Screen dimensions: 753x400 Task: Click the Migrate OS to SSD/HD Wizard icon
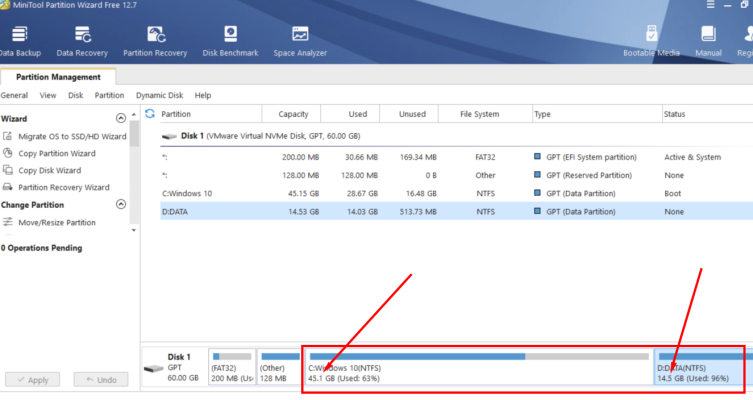click(x=8, y=136)
